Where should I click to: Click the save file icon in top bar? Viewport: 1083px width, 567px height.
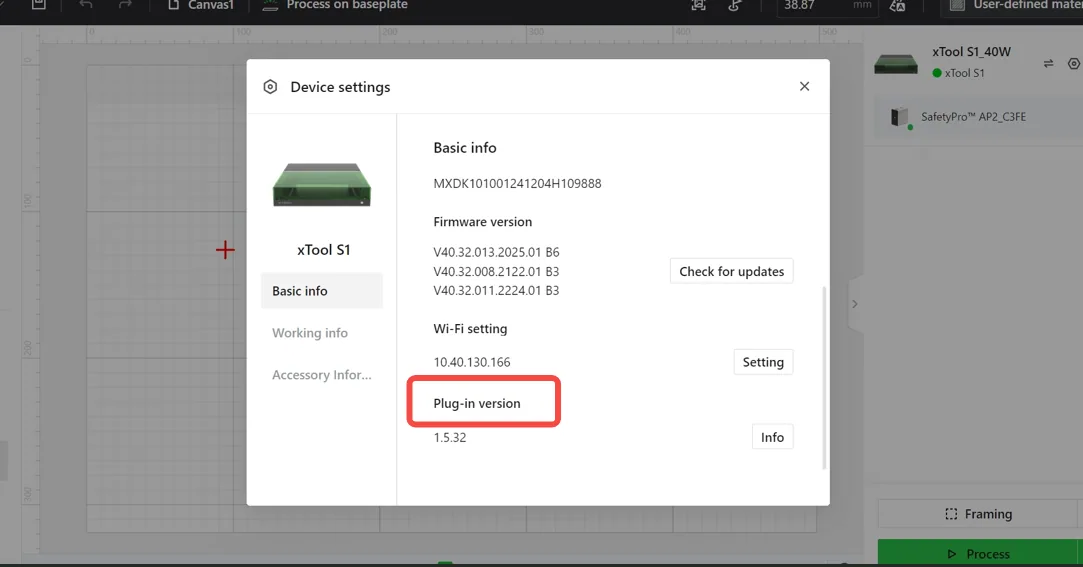click(39, 5)
